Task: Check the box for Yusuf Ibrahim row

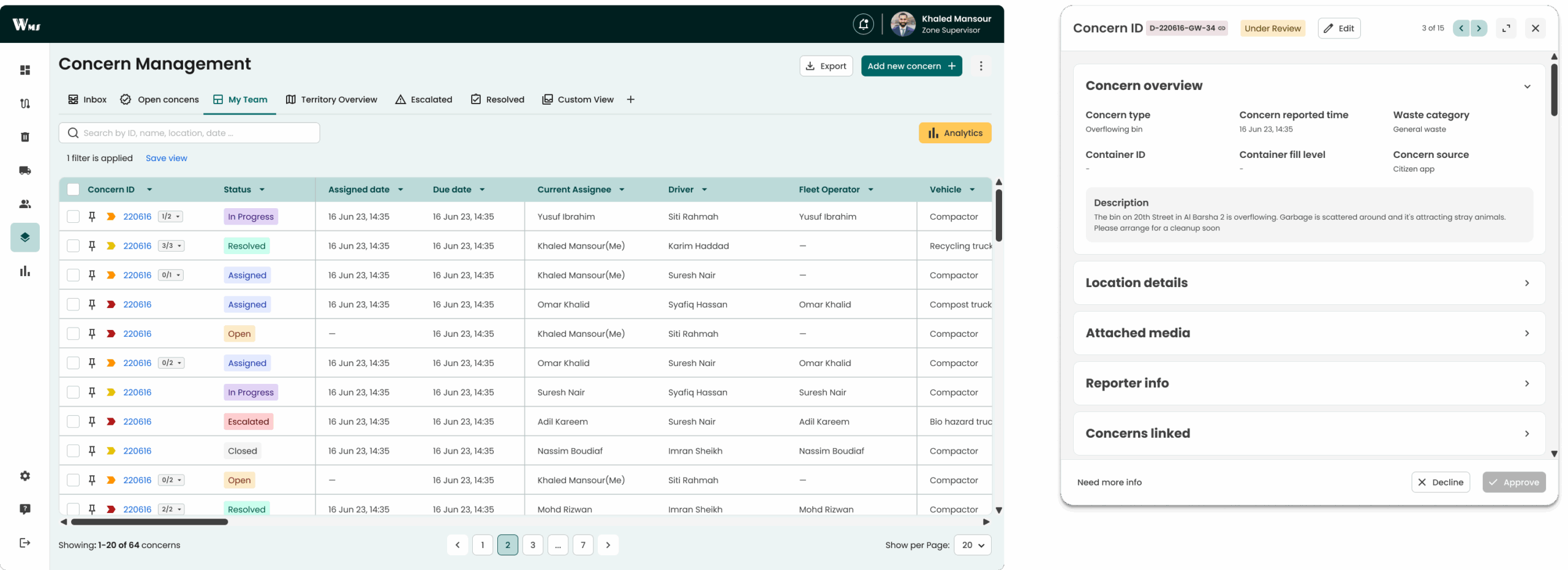Action: click(73, 217)
